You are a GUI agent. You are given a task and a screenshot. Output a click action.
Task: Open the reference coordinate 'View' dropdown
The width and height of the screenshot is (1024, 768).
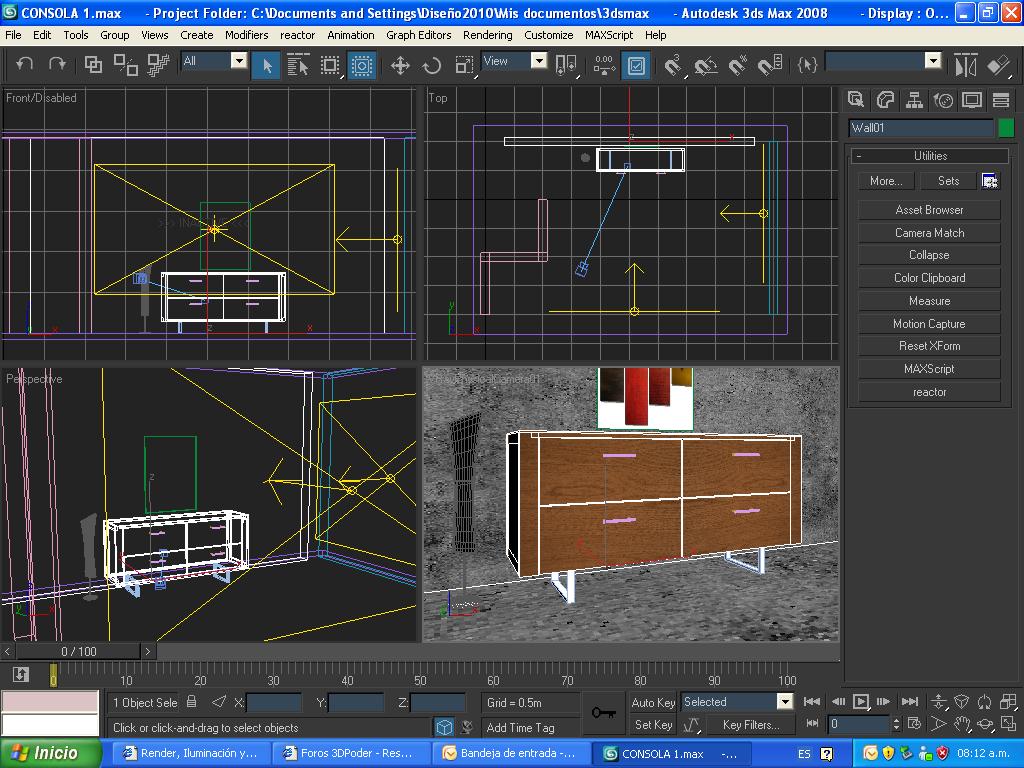[538, 61]
